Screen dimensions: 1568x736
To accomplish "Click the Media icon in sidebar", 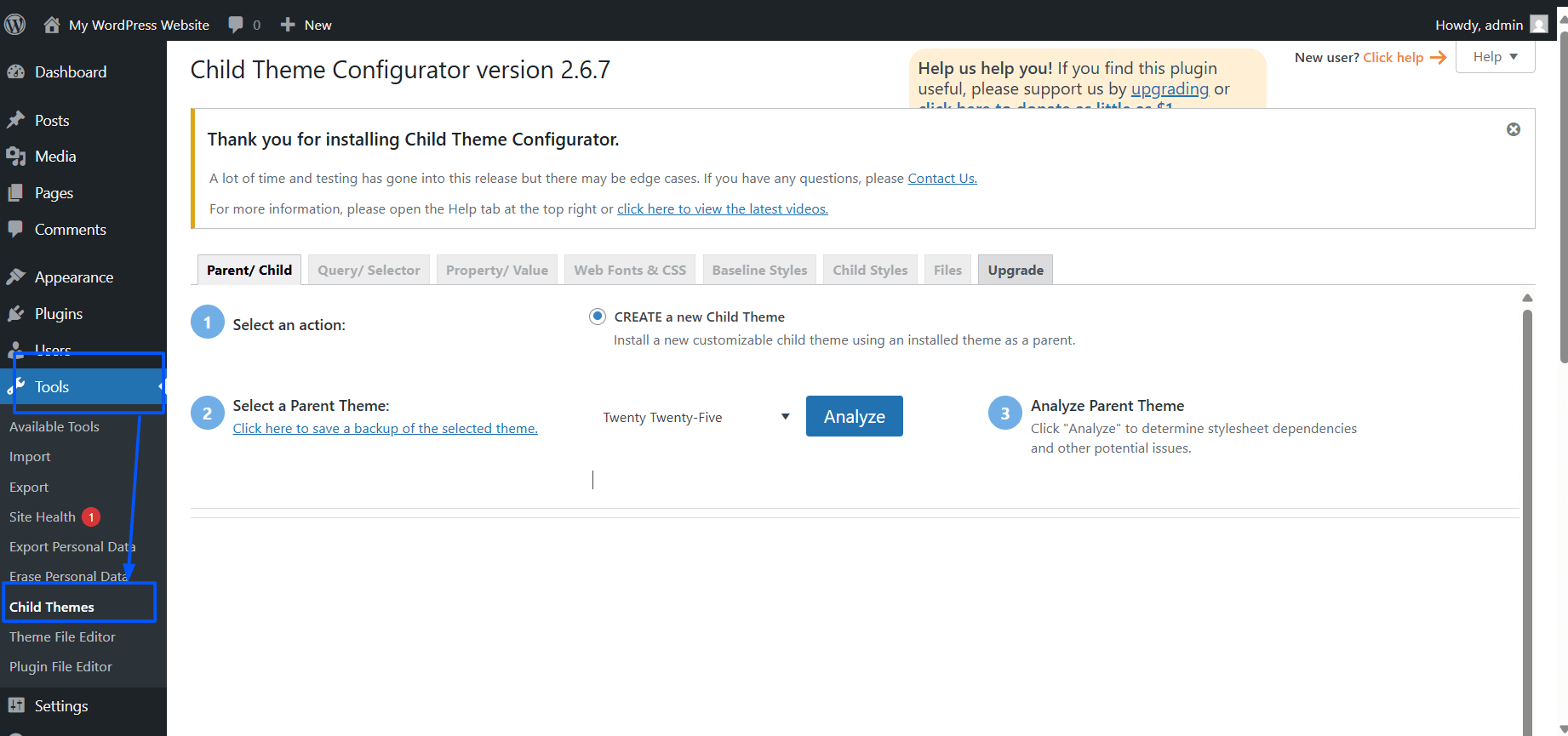I will [x=15, y=157].
